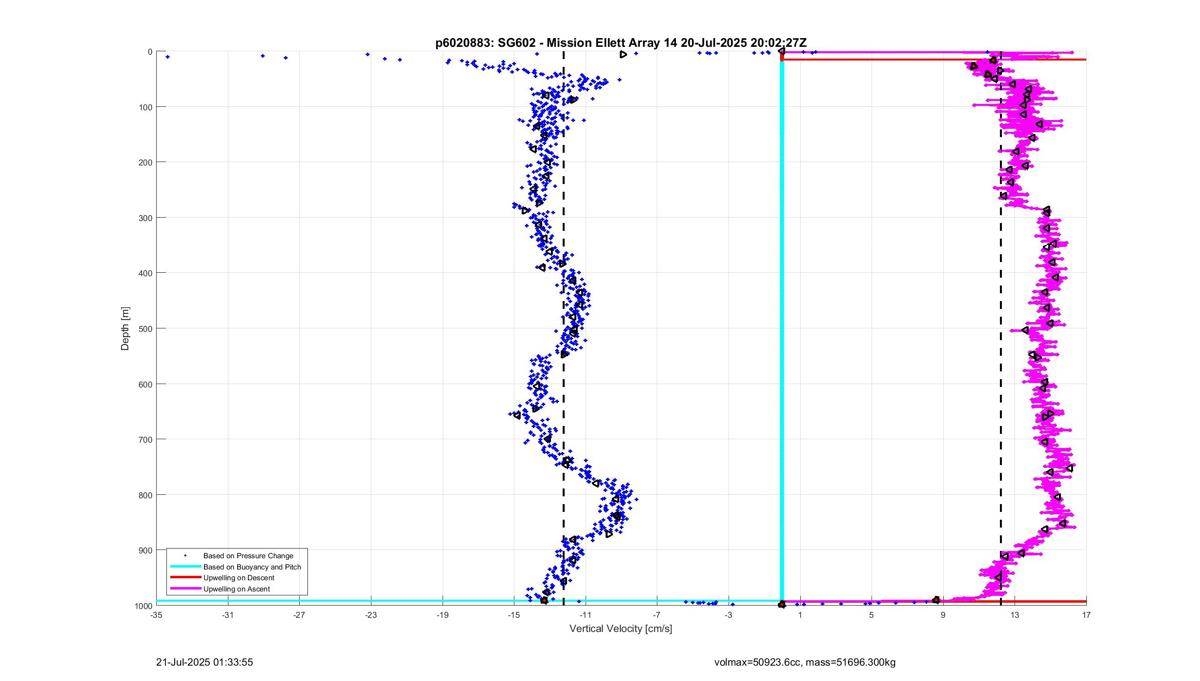Click the 'volmax=50923.6cc, mass=51696.300kg' footer text

805,662
